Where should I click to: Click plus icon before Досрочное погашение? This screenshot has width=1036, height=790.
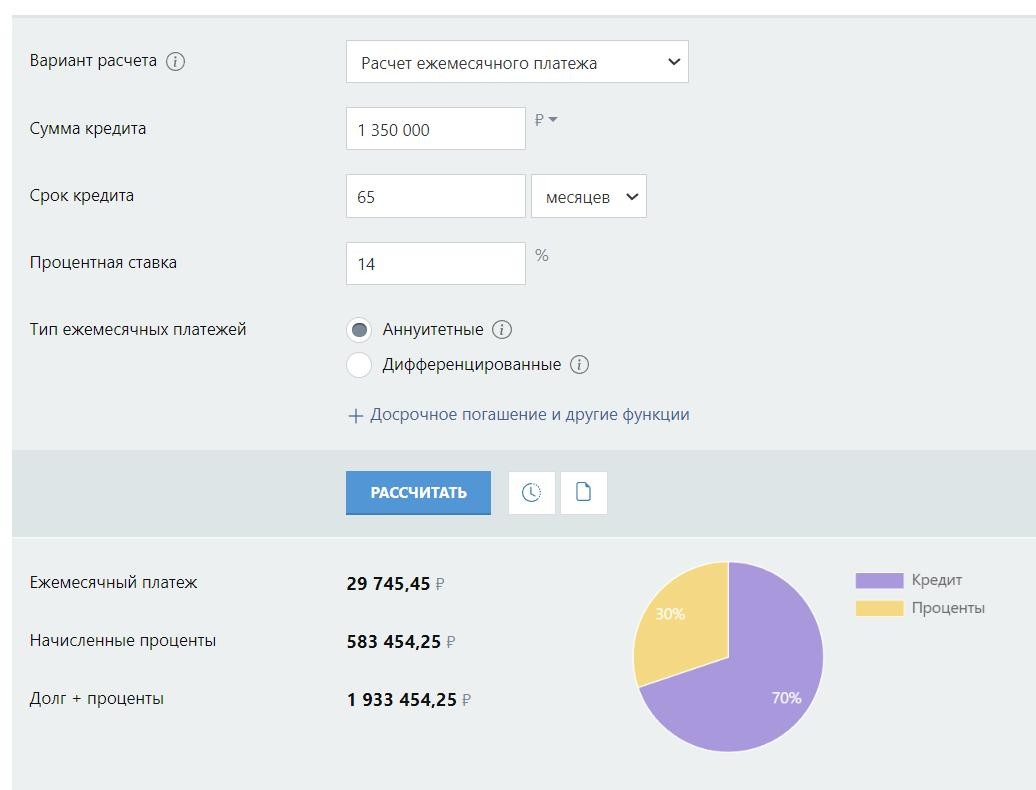click(x=355, y=415)
